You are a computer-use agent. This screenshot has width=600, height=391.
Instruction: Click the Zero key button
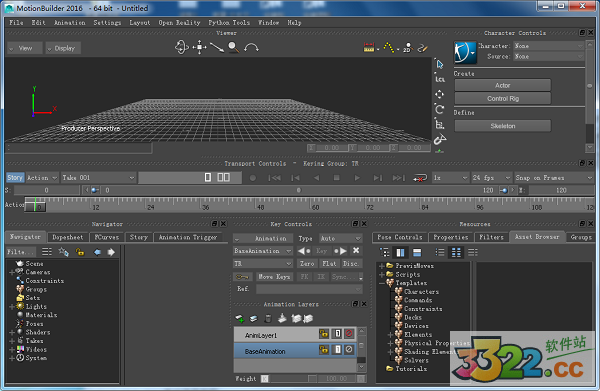307,264
